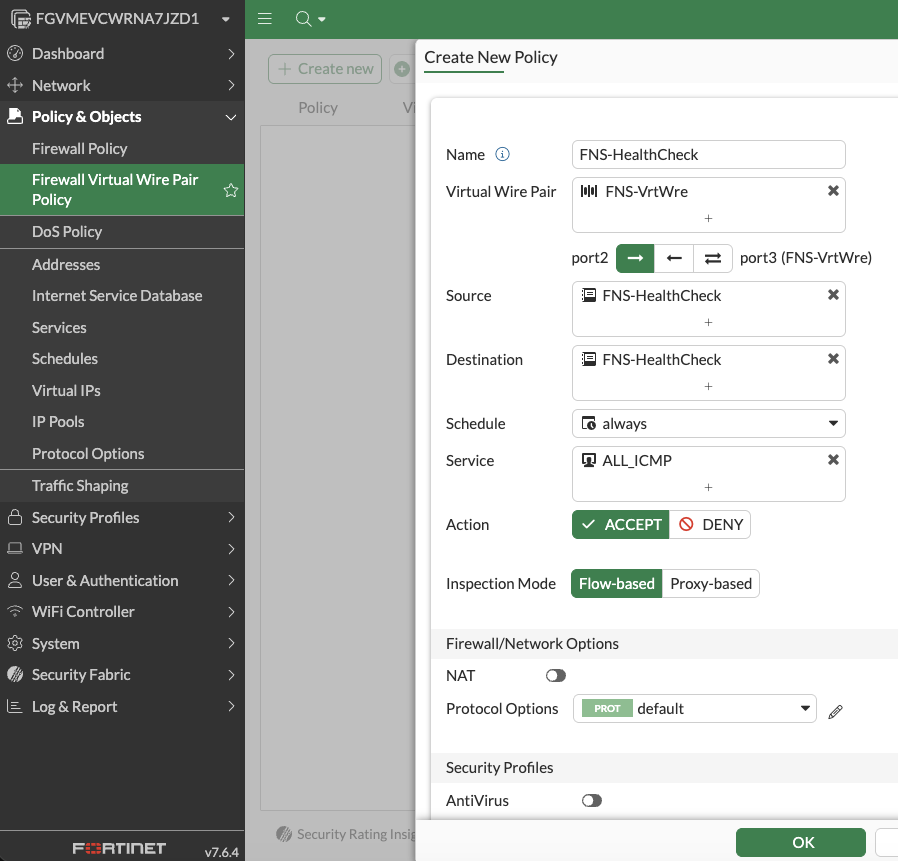
Task: Click the info icon next to Name
Action: [x=503, y=154]
